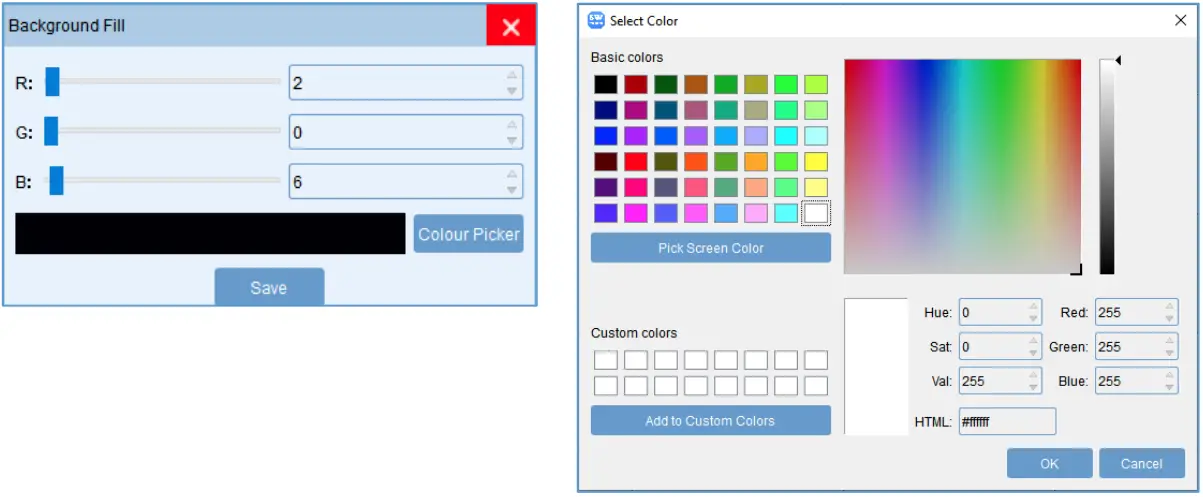Decrease the B value with the down arrow
The width and height of the screenshot is (1203, 497).
512,190
